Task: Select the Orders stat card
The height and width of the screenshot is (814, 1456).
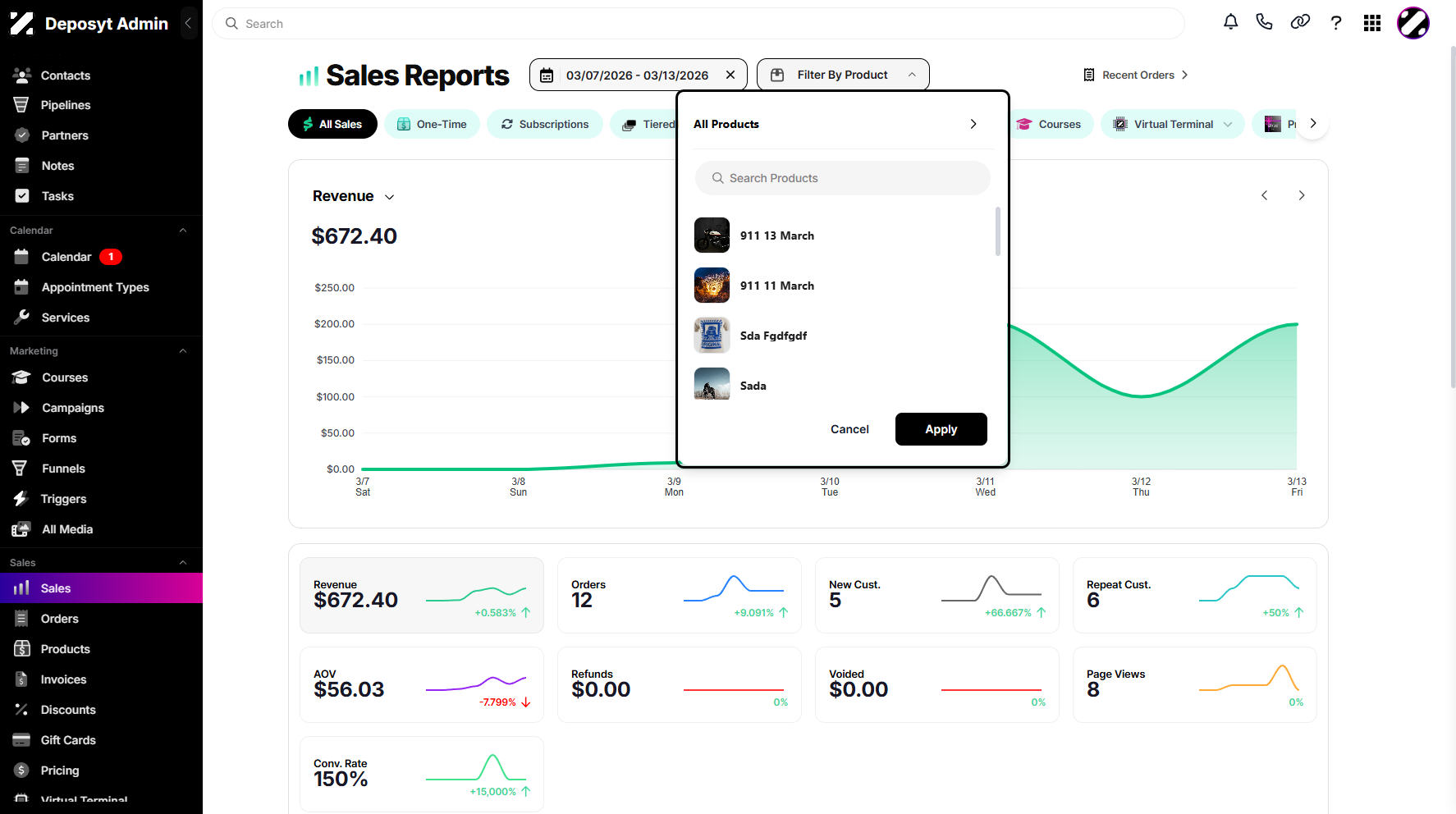Action: pos(680,595)
